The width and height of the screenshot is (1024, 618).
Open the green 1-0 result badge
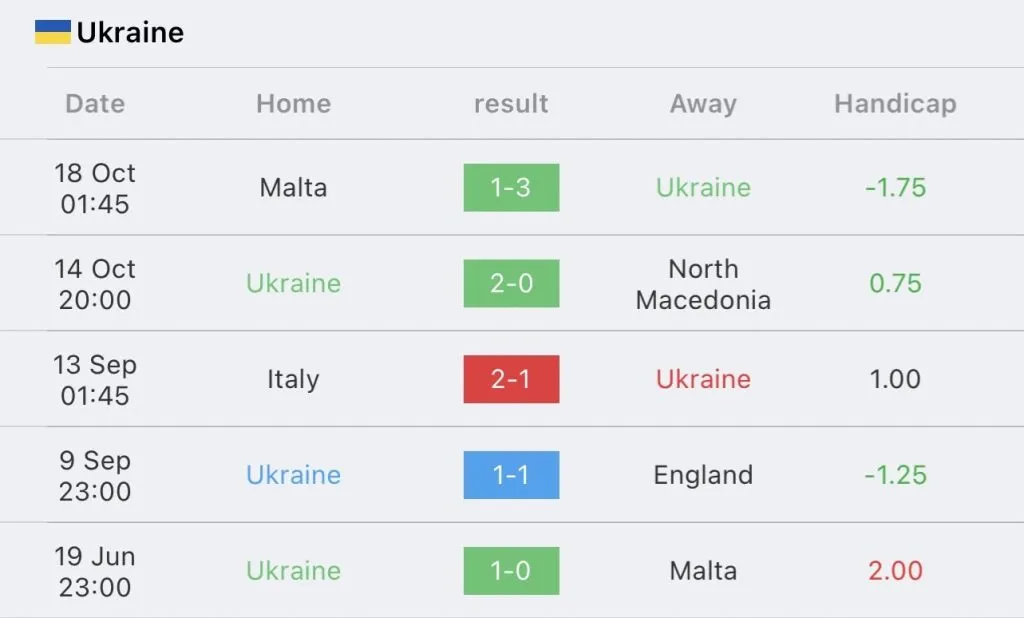511,571
